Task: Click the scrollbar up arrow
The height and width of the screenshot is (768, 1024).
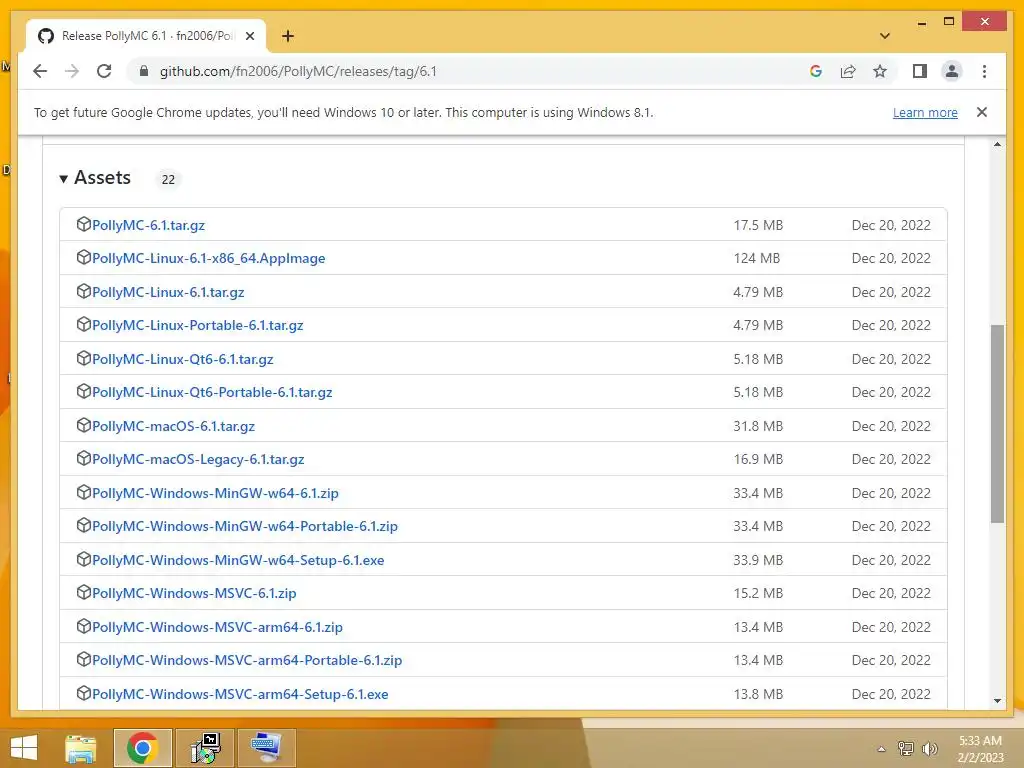Action: [997, 144]
